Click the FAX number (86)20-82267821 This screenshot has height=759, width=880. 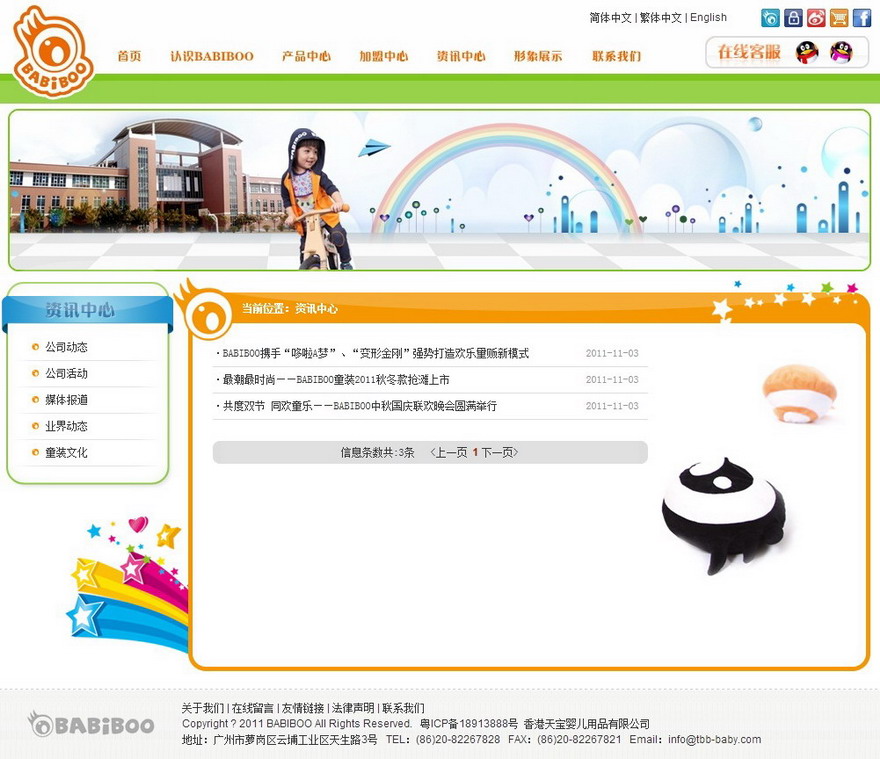[579, 739]
